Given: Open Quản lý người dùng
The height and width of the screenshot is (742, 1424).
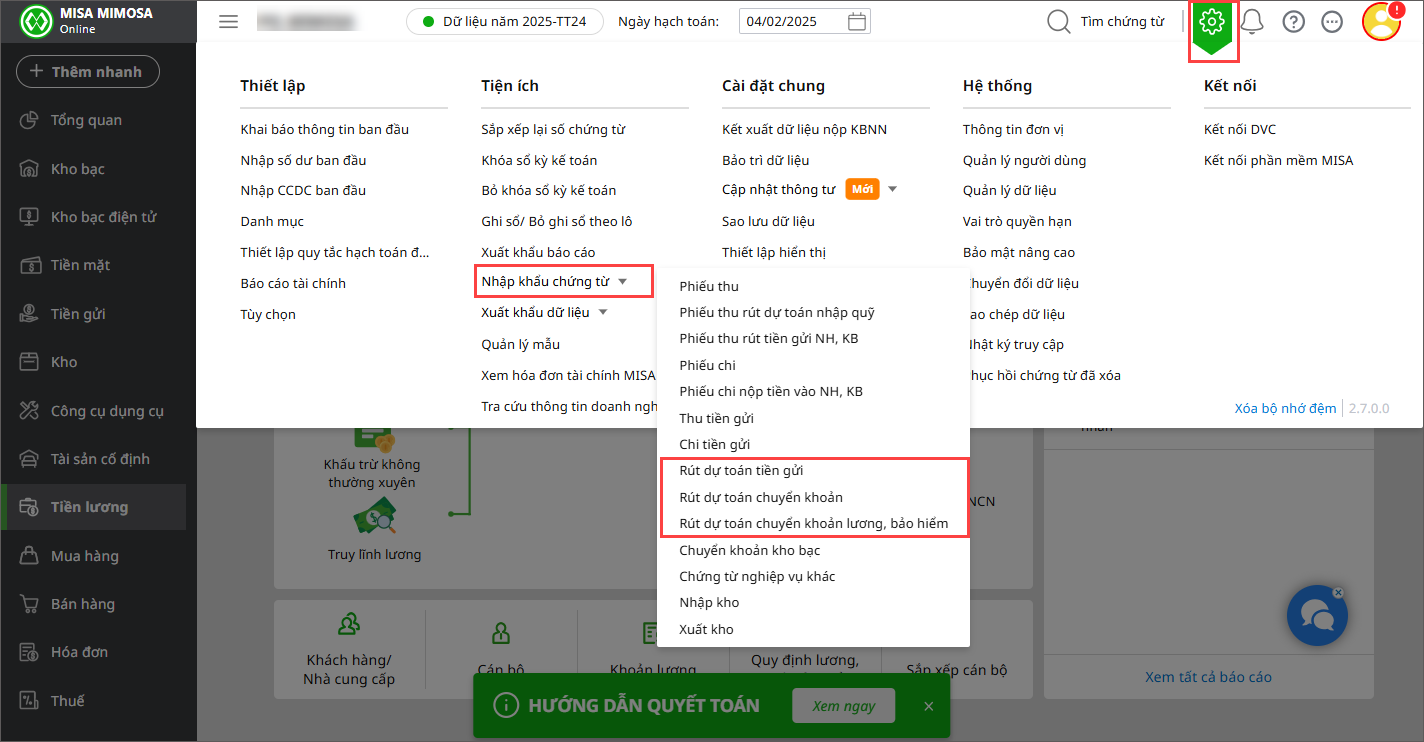Looking at the screenshot, I should pyautogui.click(x=1024, y=160).
